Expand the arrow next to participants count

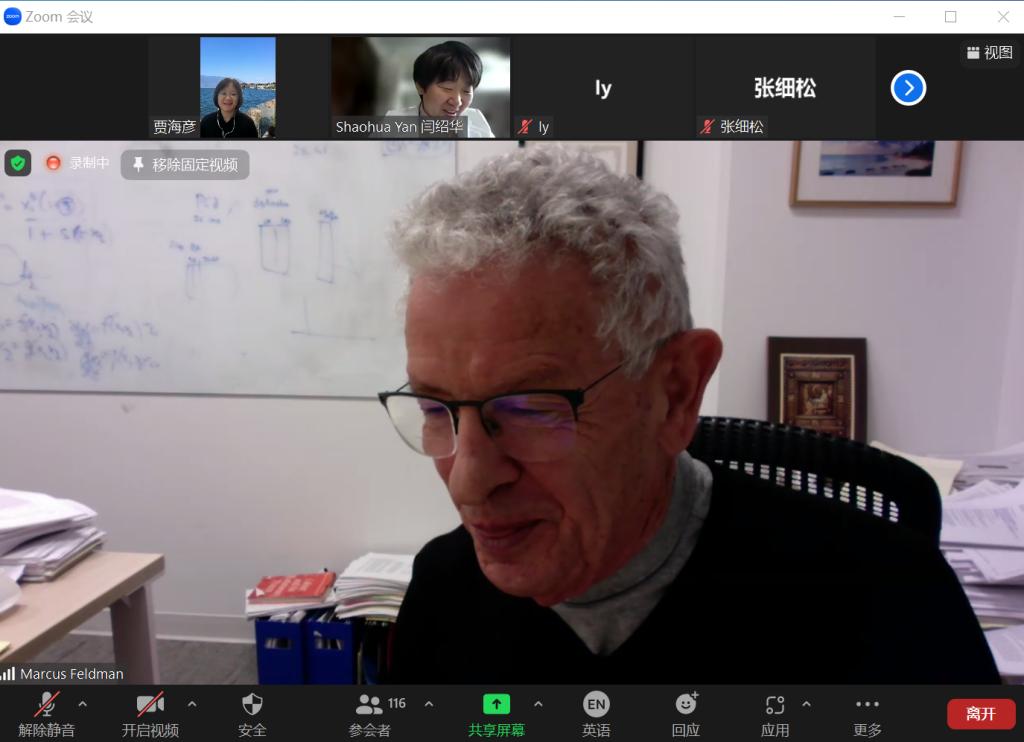(429, 704)
